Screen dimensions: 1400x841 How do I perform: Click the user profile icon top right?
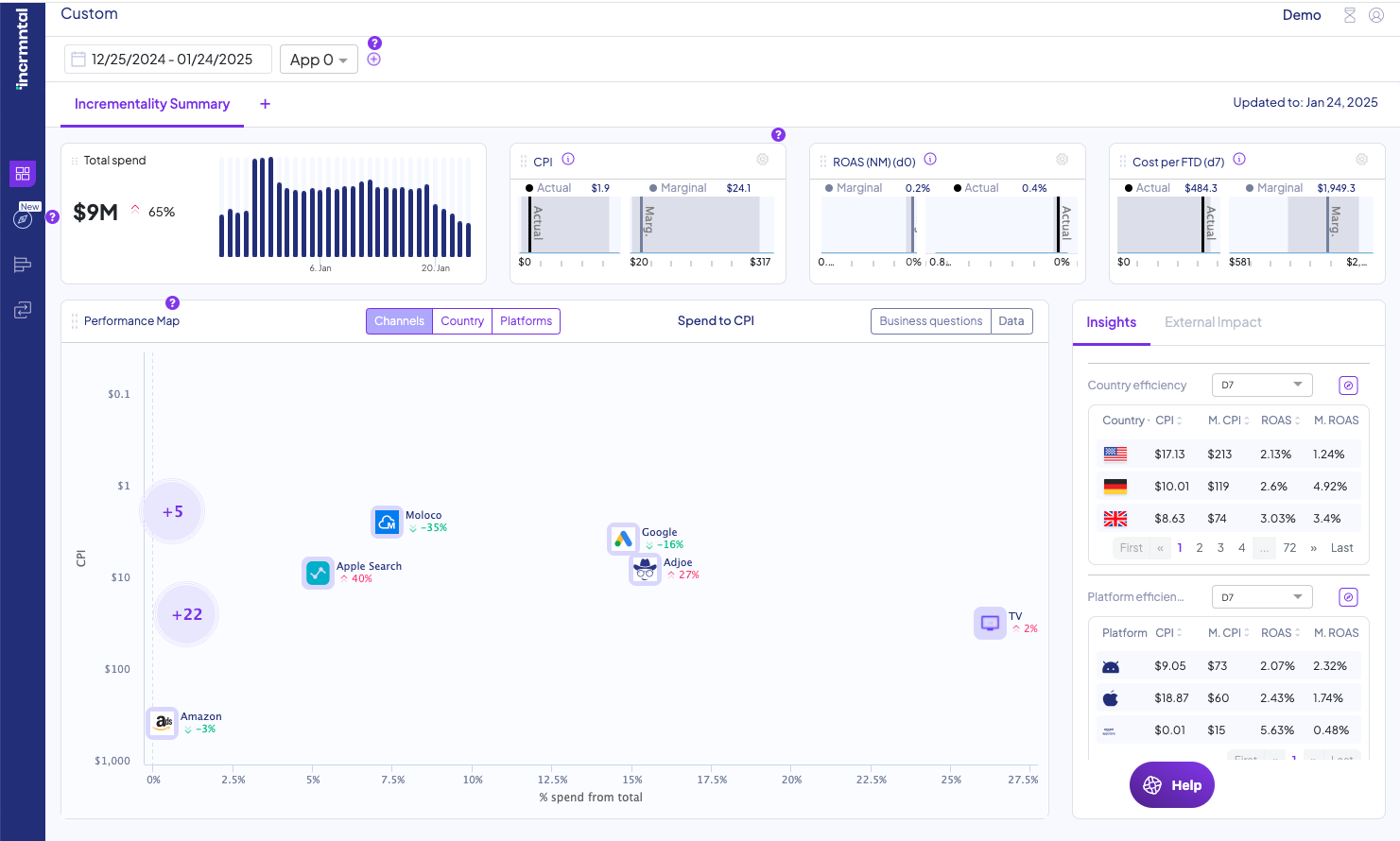tap(1376, 15)
